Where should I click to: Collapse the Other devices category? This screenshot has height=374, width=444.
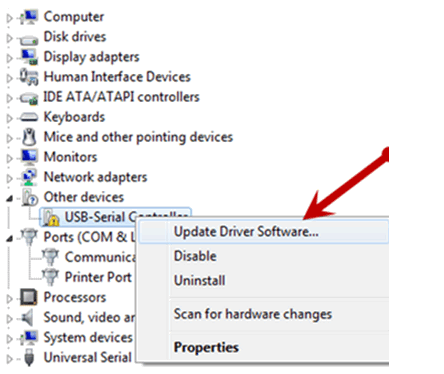tap(10, 199)
